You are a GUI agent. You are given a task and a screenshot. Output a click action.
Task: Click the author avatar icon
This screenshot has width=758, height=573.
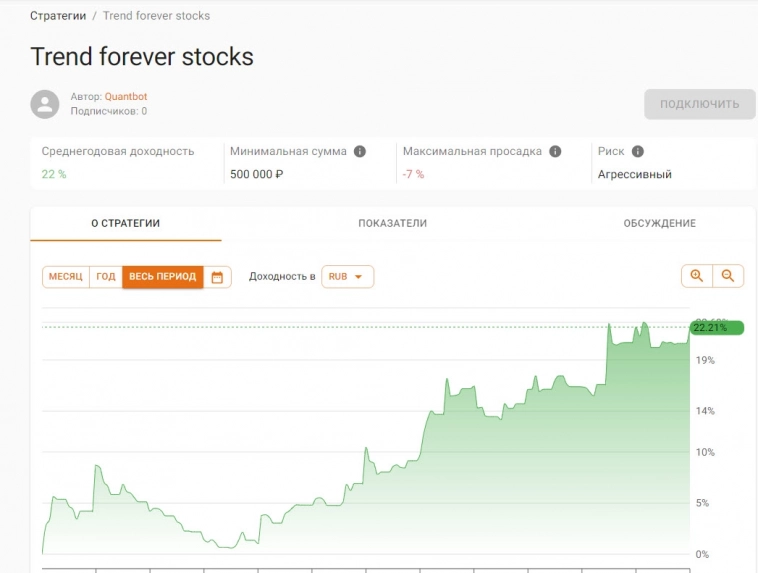(x=45, y=104)
